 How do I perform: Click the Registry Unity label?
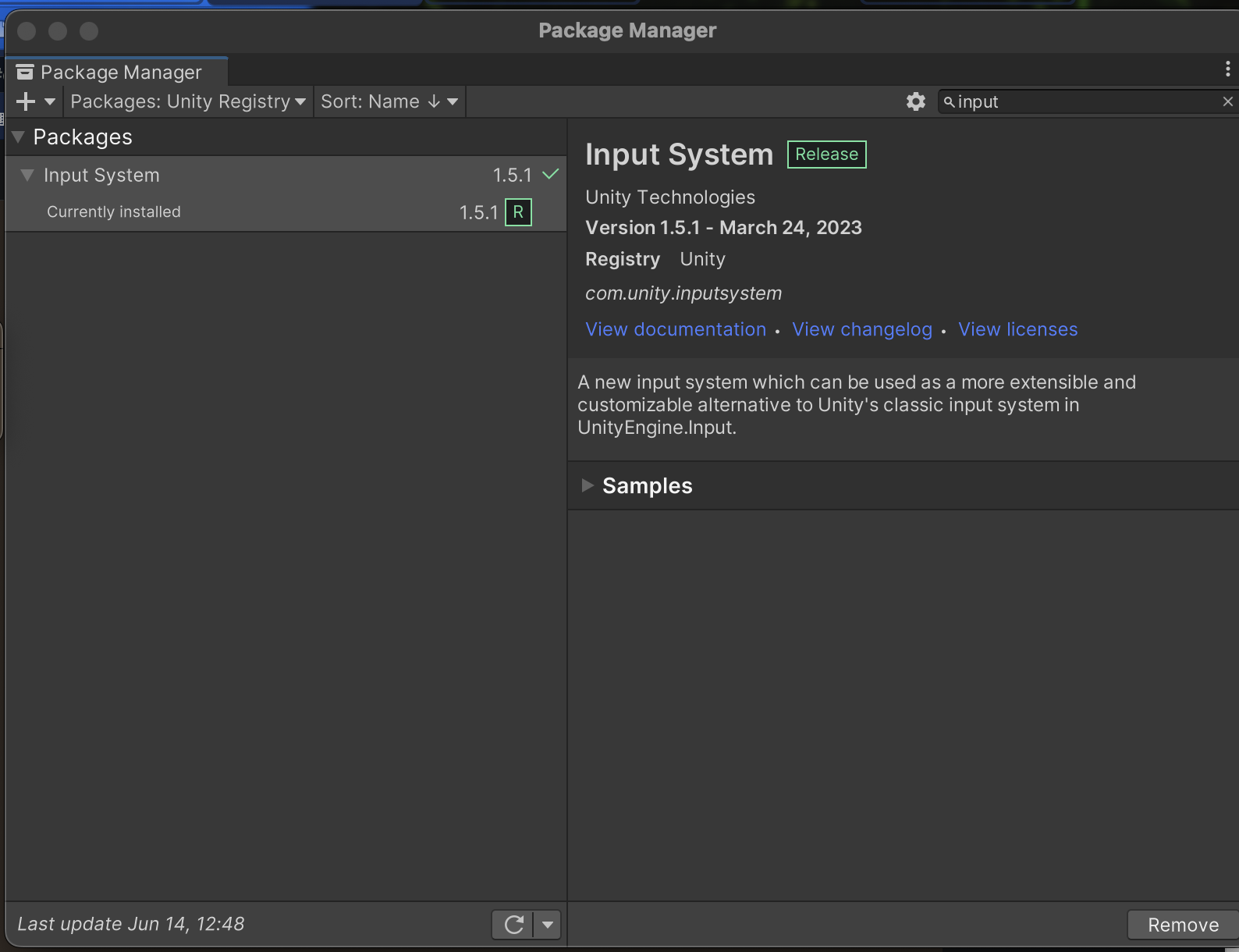pyautogui.click(x=655, y=259)
